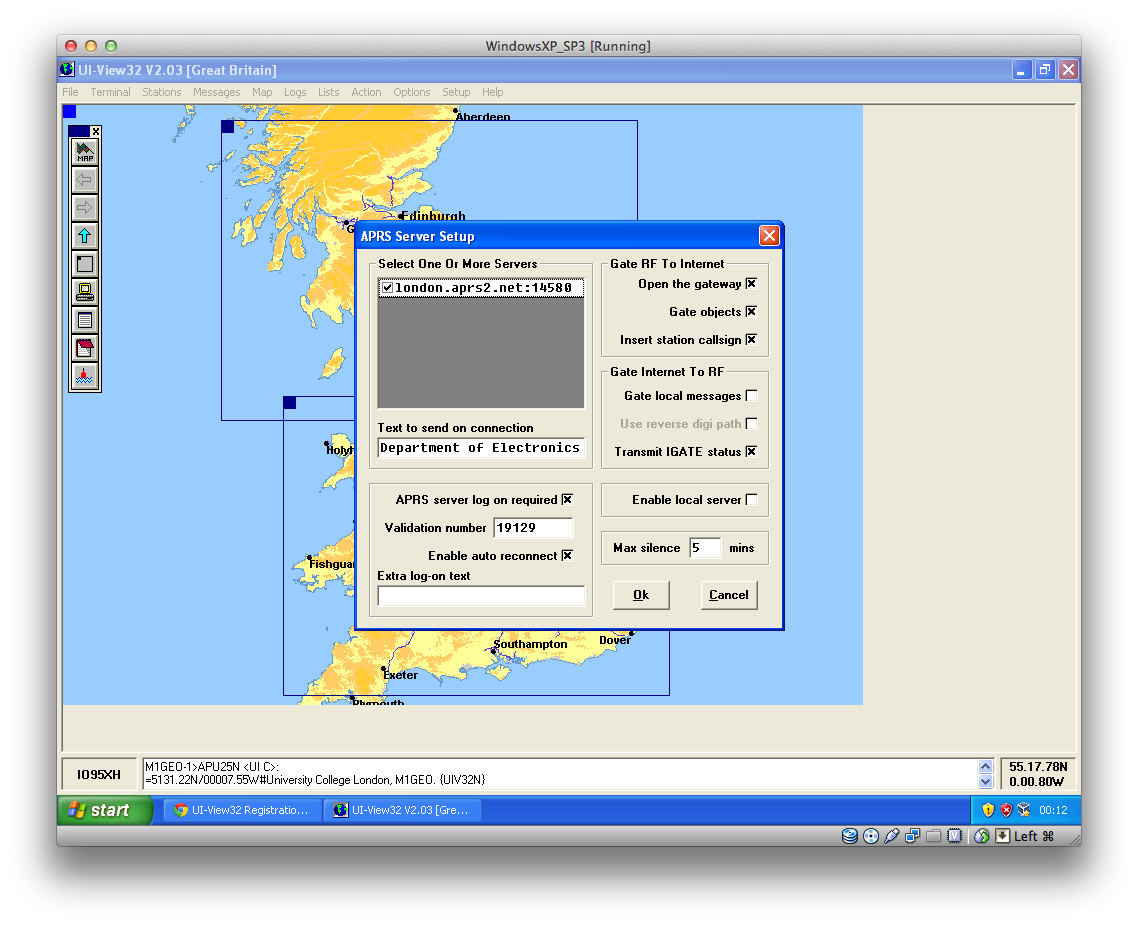
Task: Click the Ok button
Action: (641, 595)
